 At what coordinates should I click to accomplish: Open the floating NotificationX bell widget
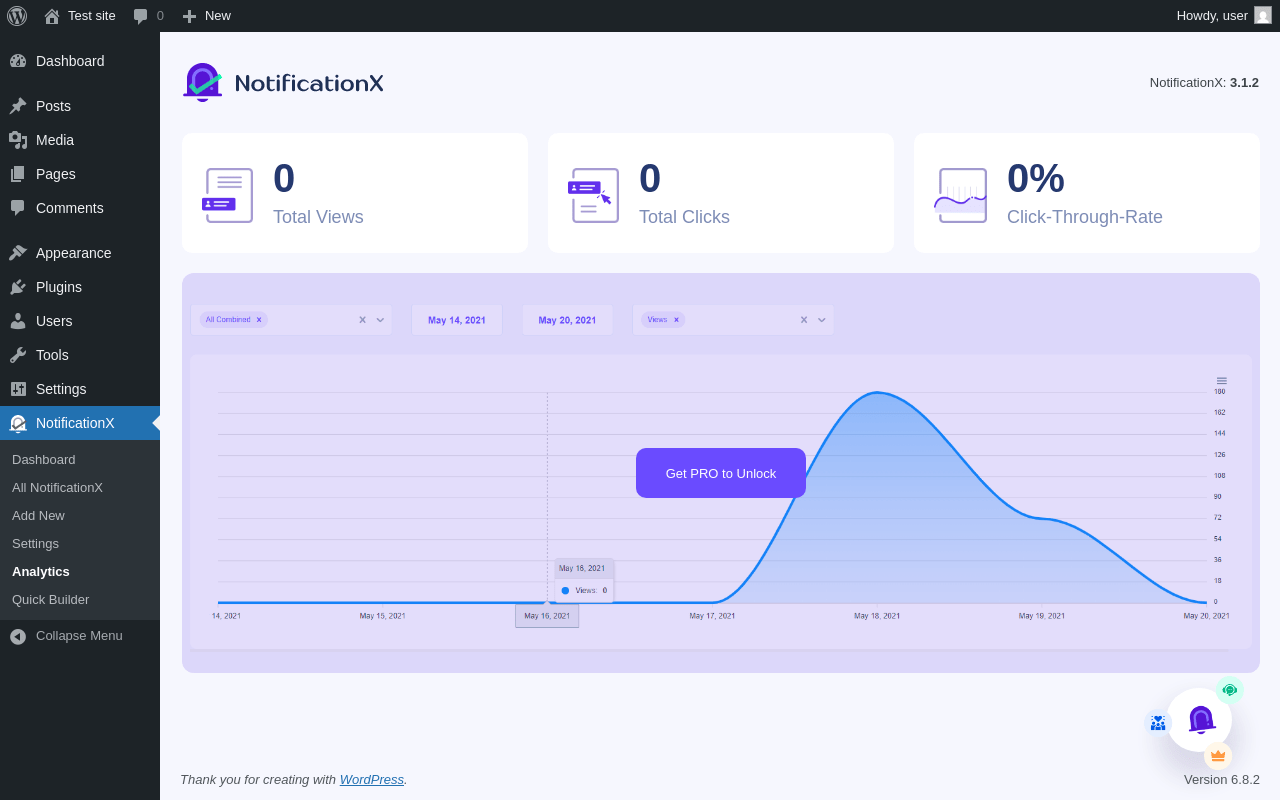[x=1200, y=720]
